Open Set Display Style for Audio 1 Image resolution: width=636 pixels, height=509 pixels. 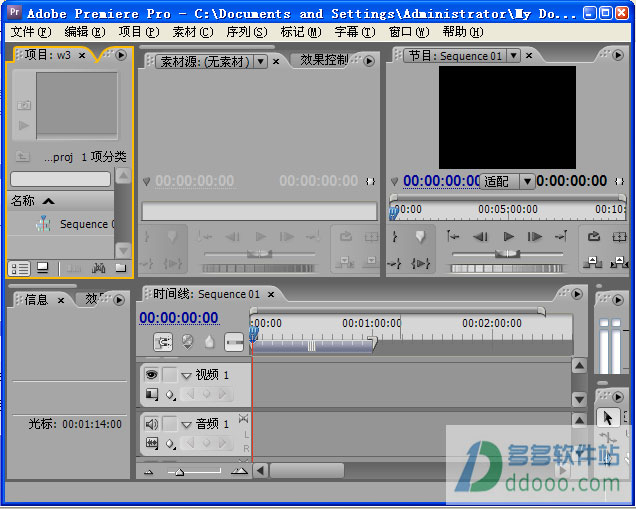(x=152, y=443)
